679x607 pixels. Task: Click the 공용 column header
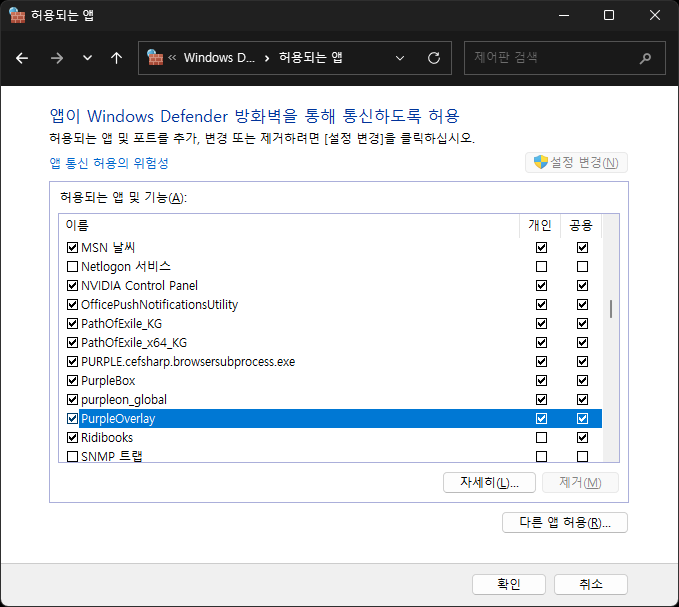[581, 226]
